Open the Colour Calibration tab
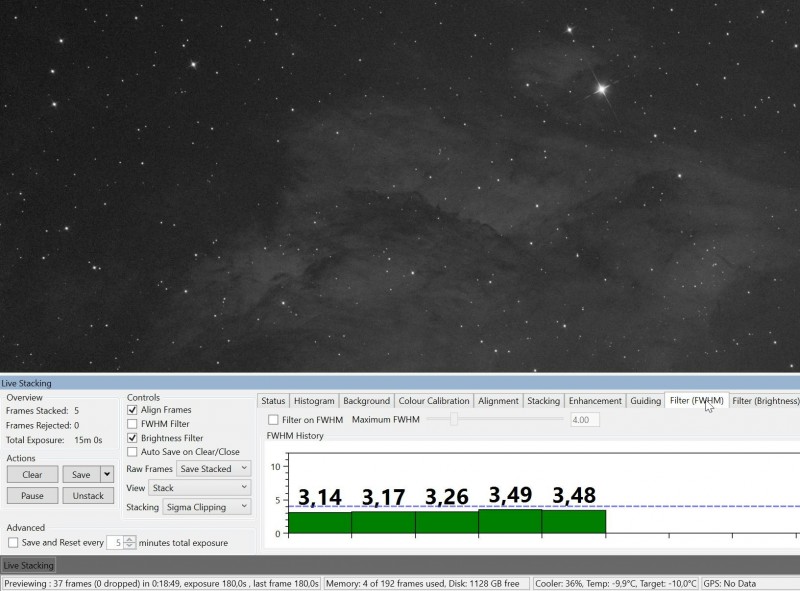Screen dimensions: 800x591 pos(434,401)
